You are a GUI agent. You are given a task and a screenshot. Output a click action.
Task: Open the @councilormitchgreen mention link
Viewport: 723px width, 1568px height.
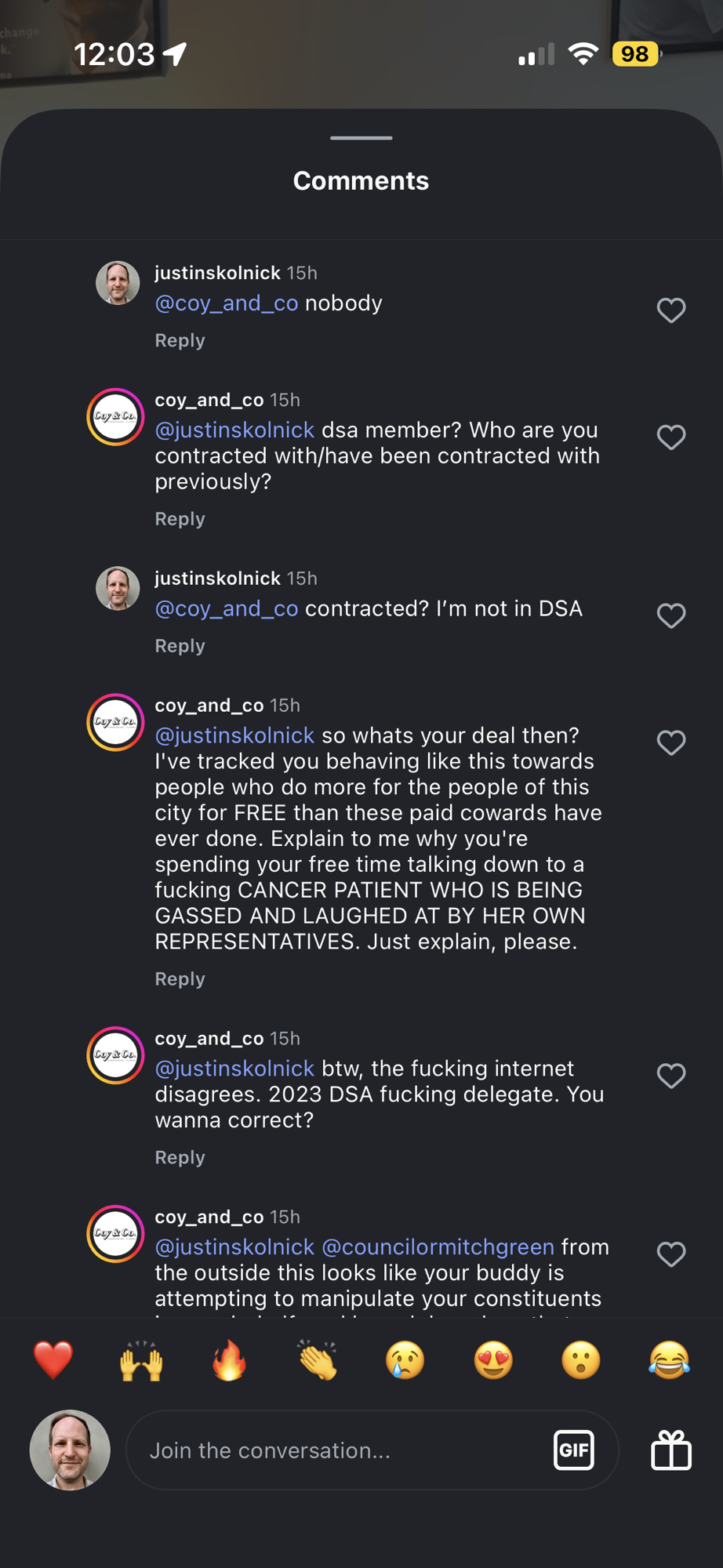438,1247
